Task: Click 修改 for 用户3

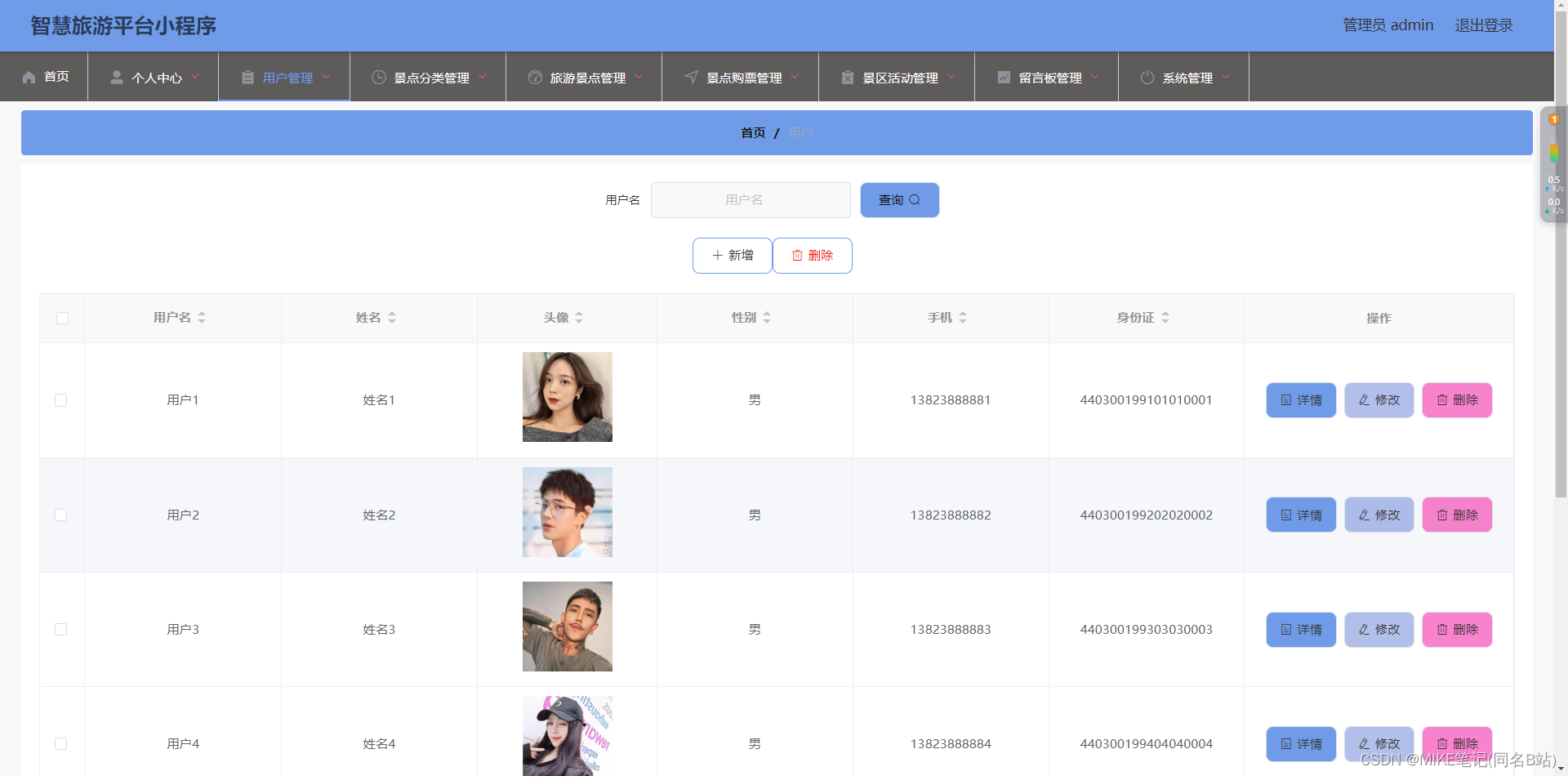Action: 1379,630
